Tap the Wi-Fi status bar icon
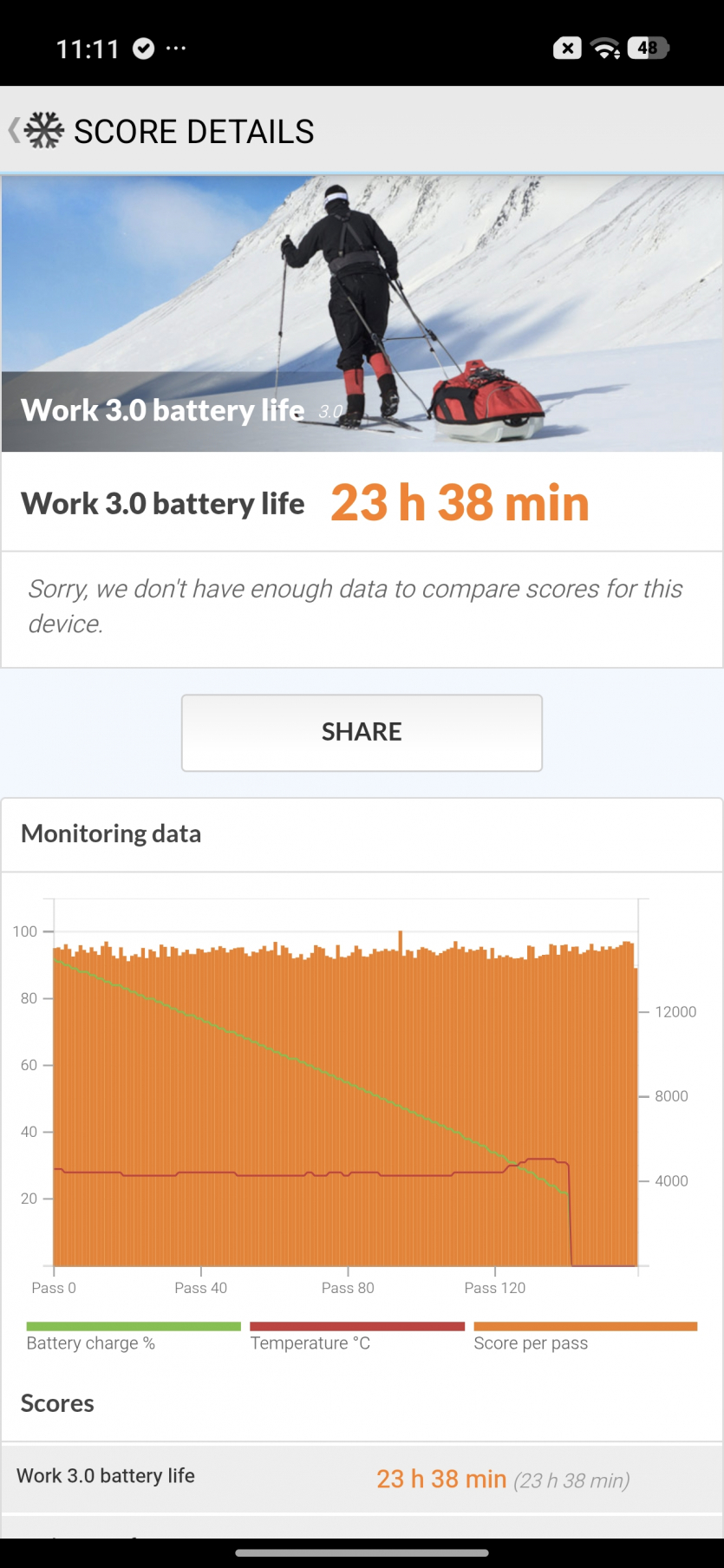This screenshot has width=724, height=1568. click(x=604, y=49)
